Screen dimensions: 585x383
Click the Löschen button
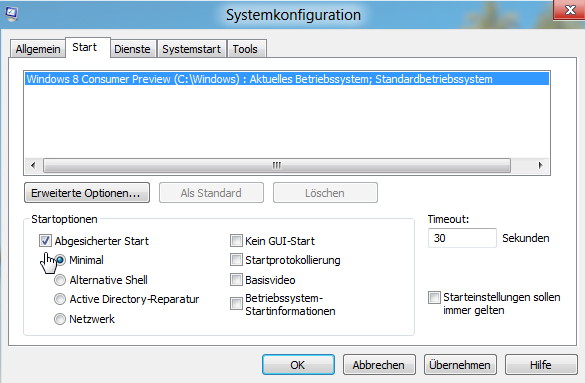click(x=325, y=193)
